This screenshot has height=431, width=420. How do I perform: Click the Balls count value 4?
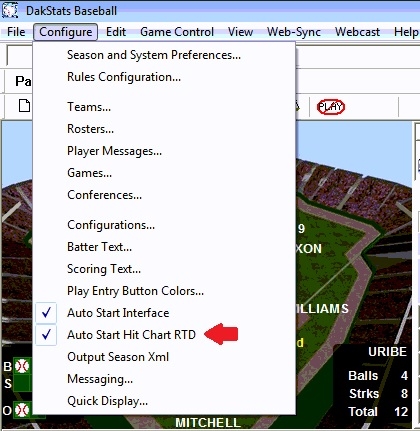pos(404,376)
